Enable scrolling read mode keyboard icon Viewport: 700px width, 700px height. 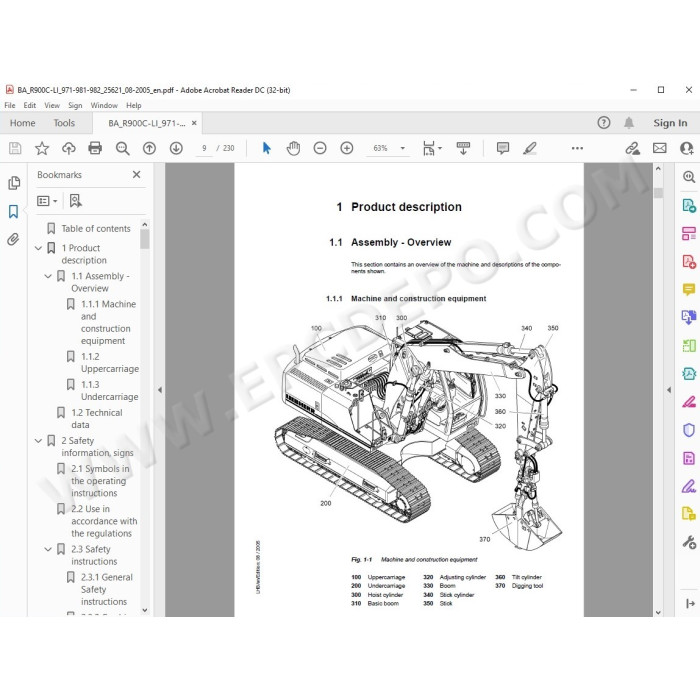(x=463, y=148)
